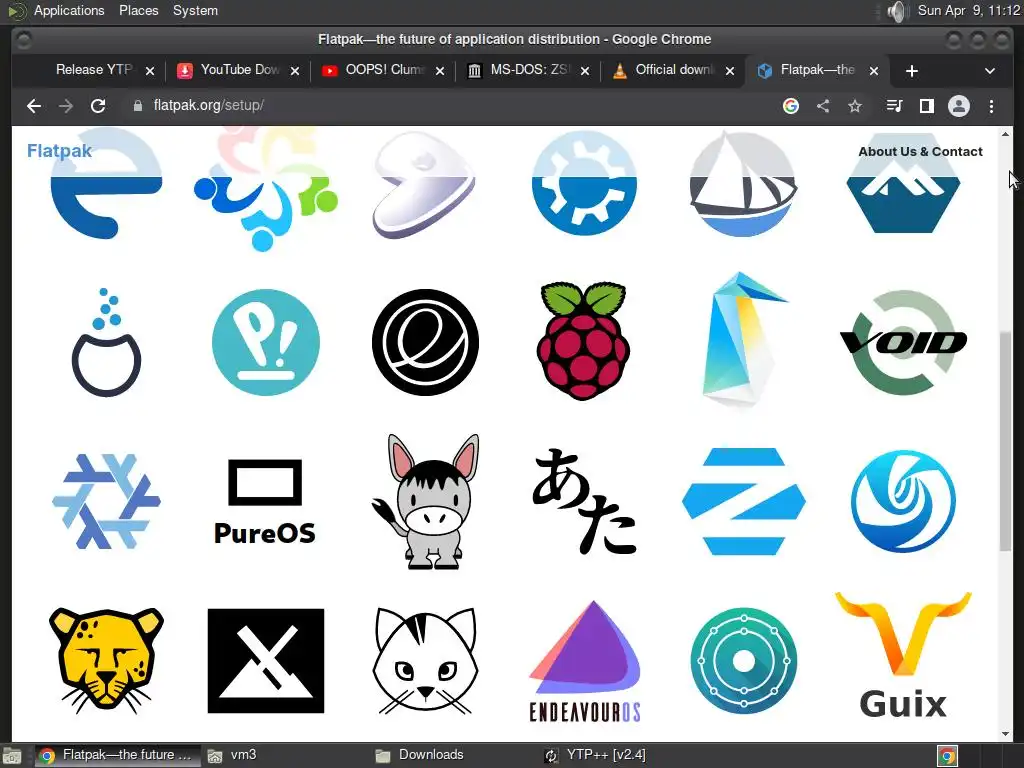Choose the Void Linux logo
Image resolution: width=1024 pixels, height=768 pixels.
point(903,342)
